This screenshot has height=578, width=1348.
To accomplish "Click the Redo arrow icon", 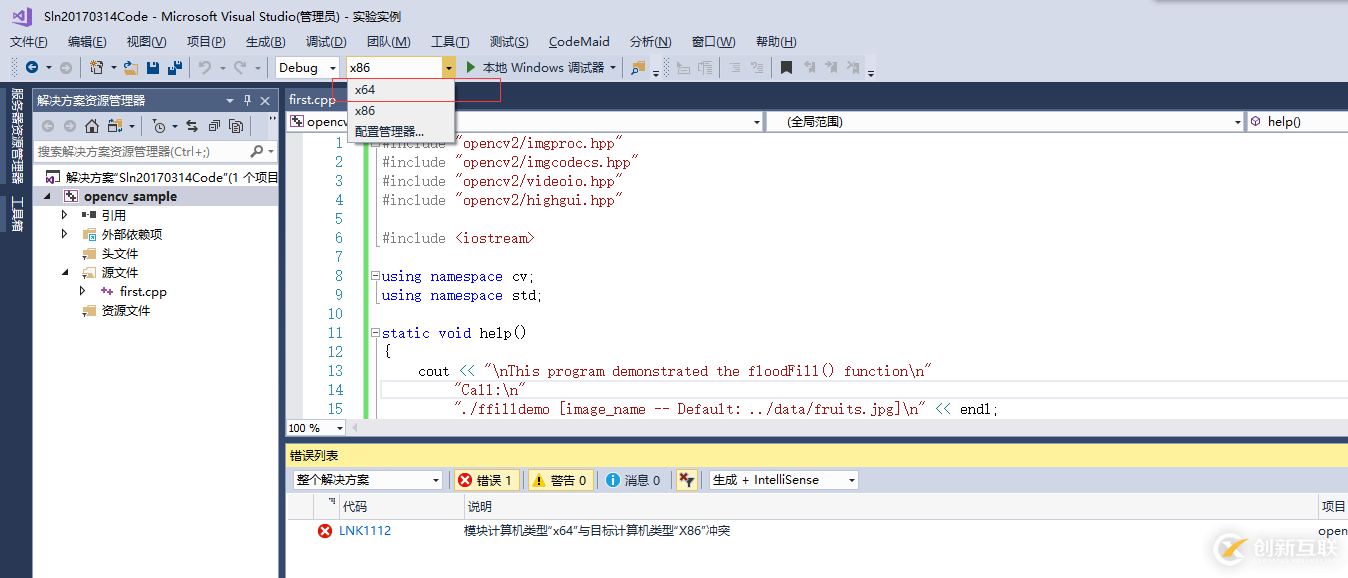I will tap(240, 67).
